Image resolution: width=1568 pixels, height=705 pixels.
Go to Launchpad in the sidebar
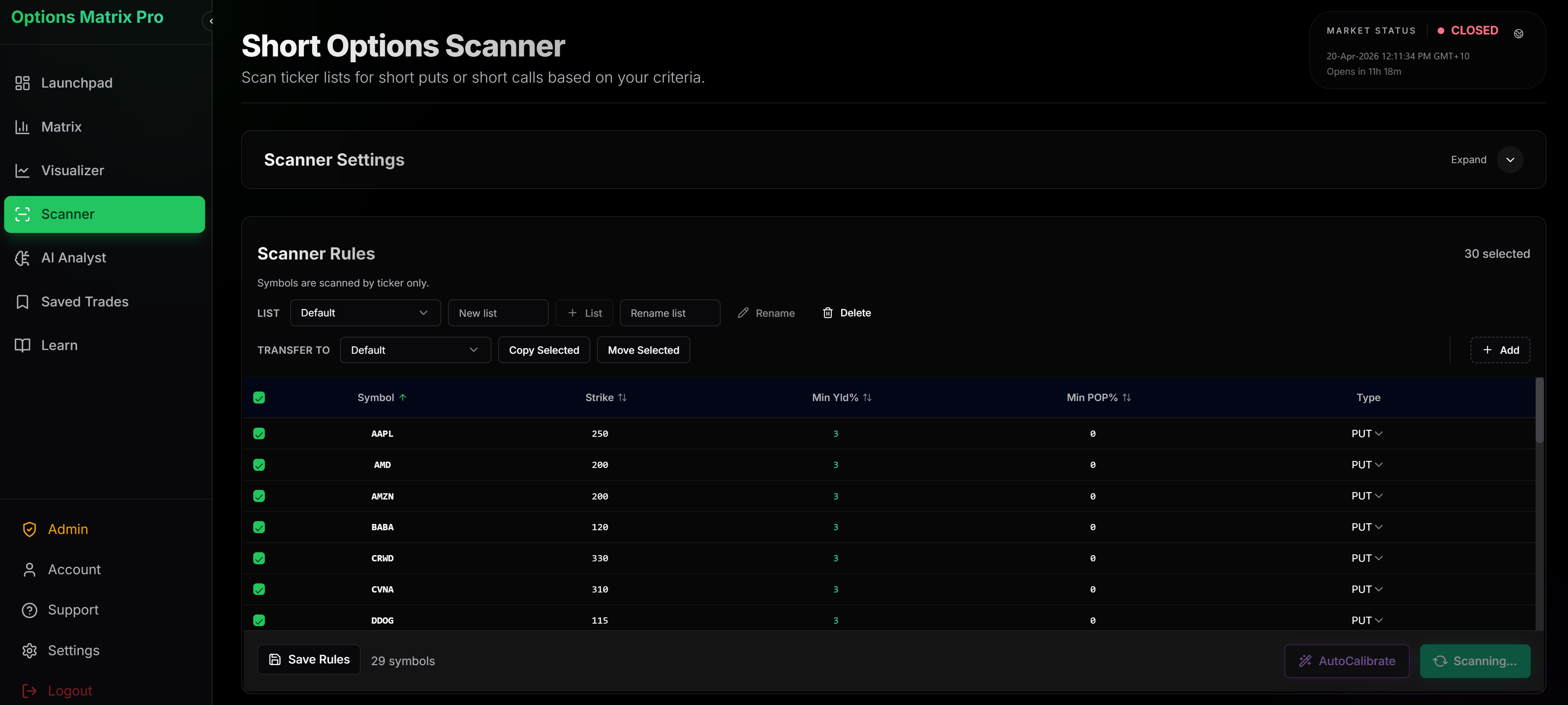(105, 83)
